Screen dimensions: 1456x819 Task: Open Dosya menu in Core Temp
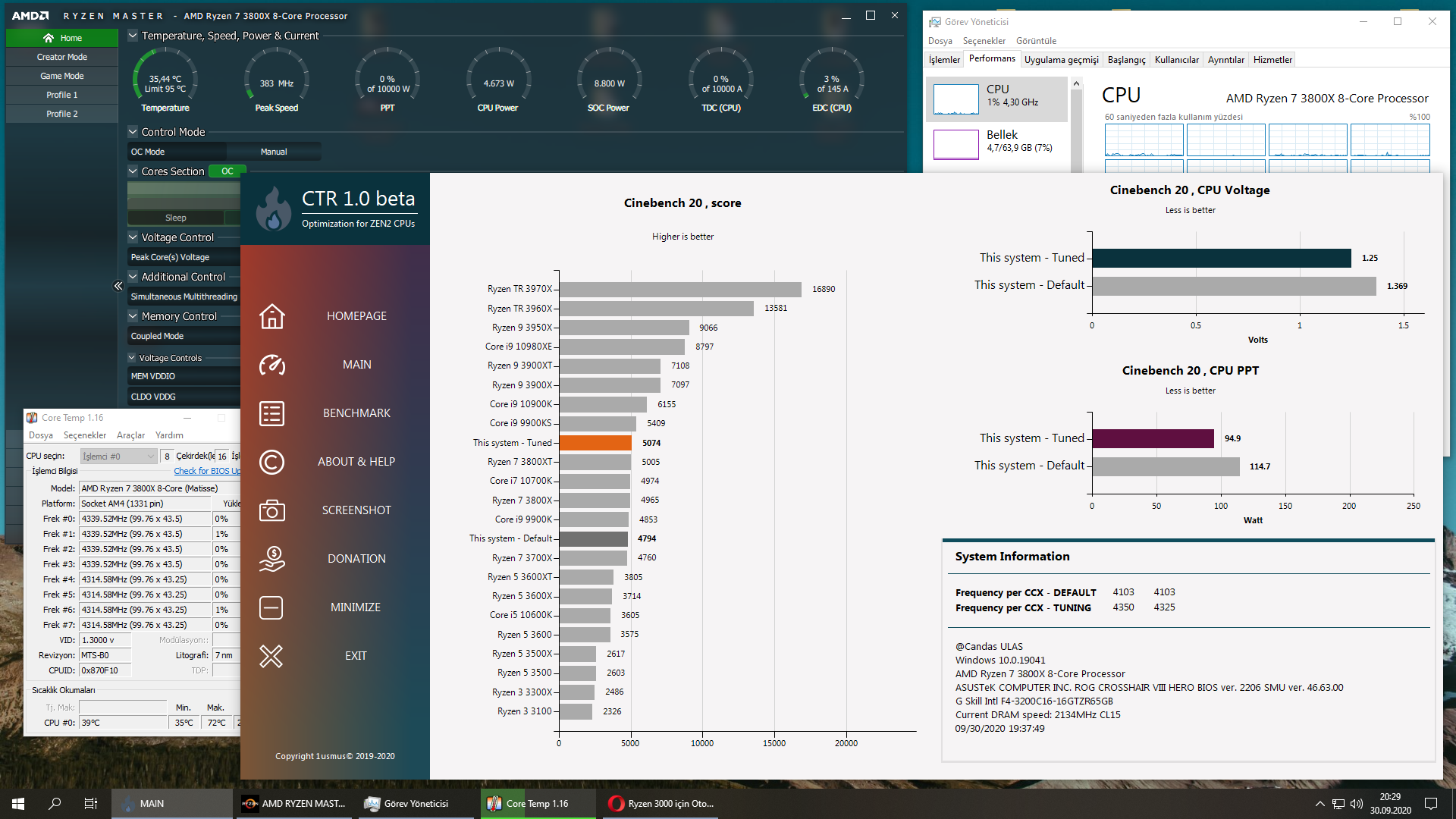tap(41, 435)
